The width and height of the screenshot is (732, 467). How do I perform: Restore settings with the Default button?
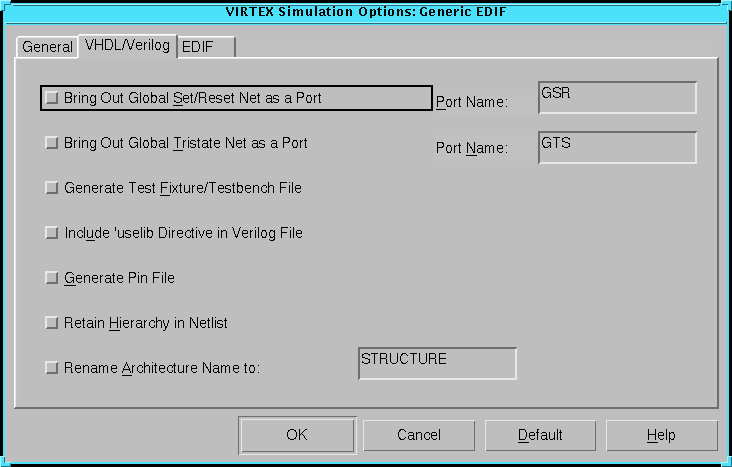540,435
